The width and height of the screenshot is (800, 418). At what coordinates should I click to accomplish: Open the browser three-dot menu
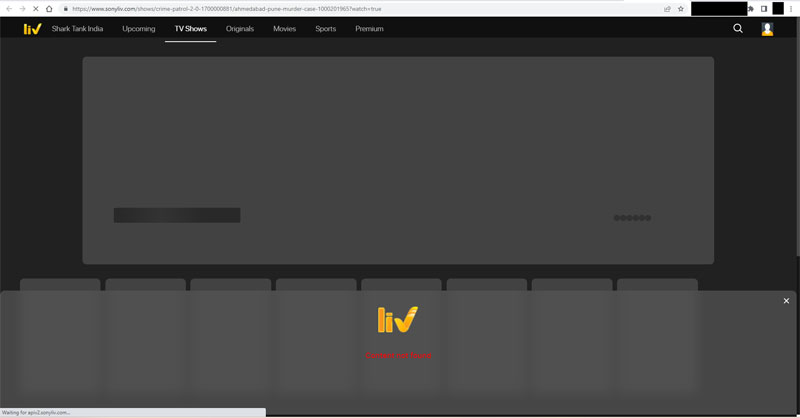[792, 9]
